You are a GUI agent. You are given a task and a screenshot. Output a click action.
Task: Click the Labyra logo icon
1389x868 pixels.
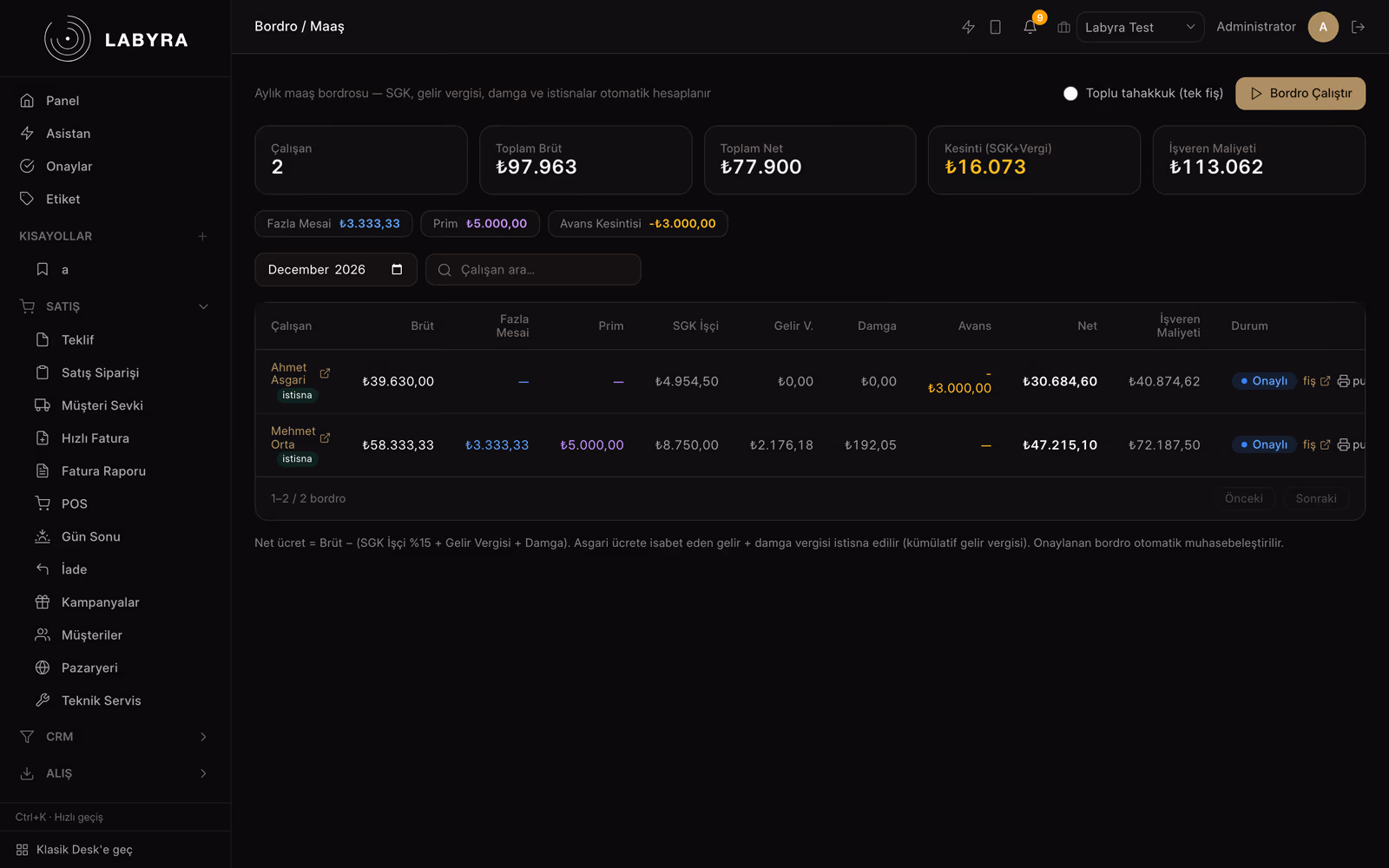pyautogui.click(x=68, y=39)
